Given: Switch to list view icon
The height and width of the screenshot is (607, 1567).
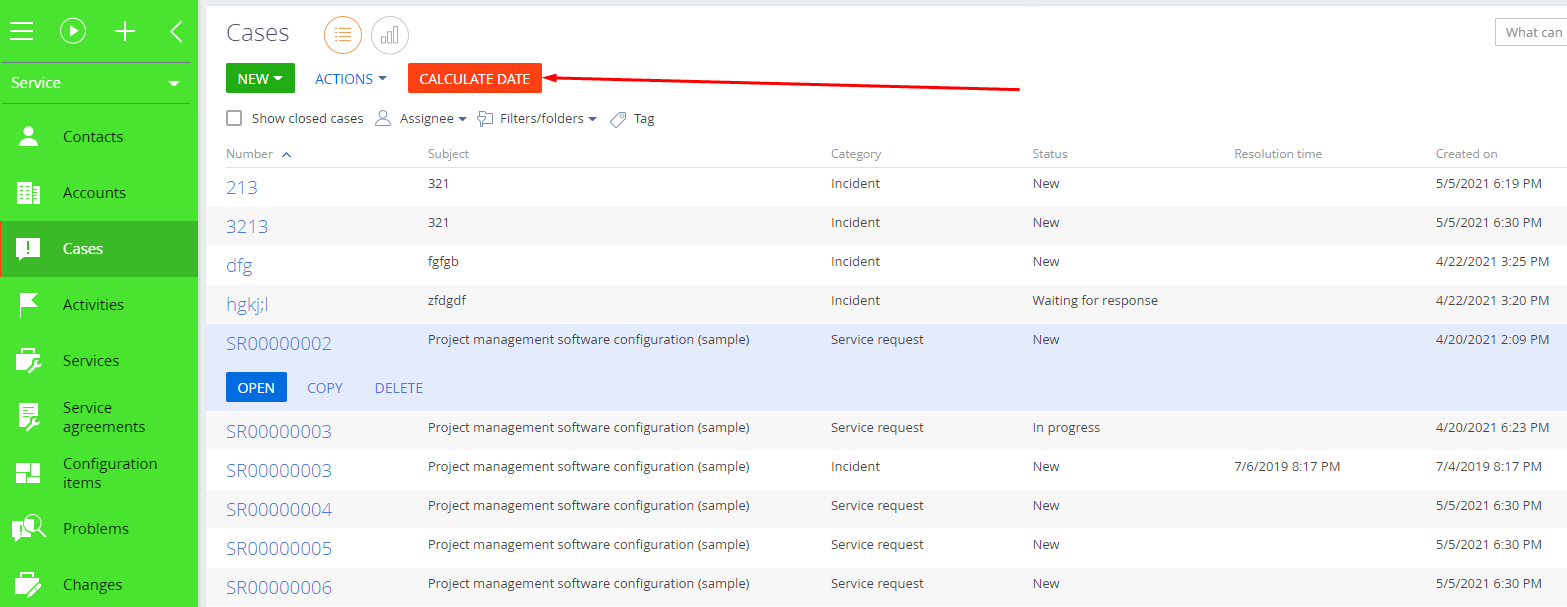Looking at the screenshot, I should click(x=343, y=35).
